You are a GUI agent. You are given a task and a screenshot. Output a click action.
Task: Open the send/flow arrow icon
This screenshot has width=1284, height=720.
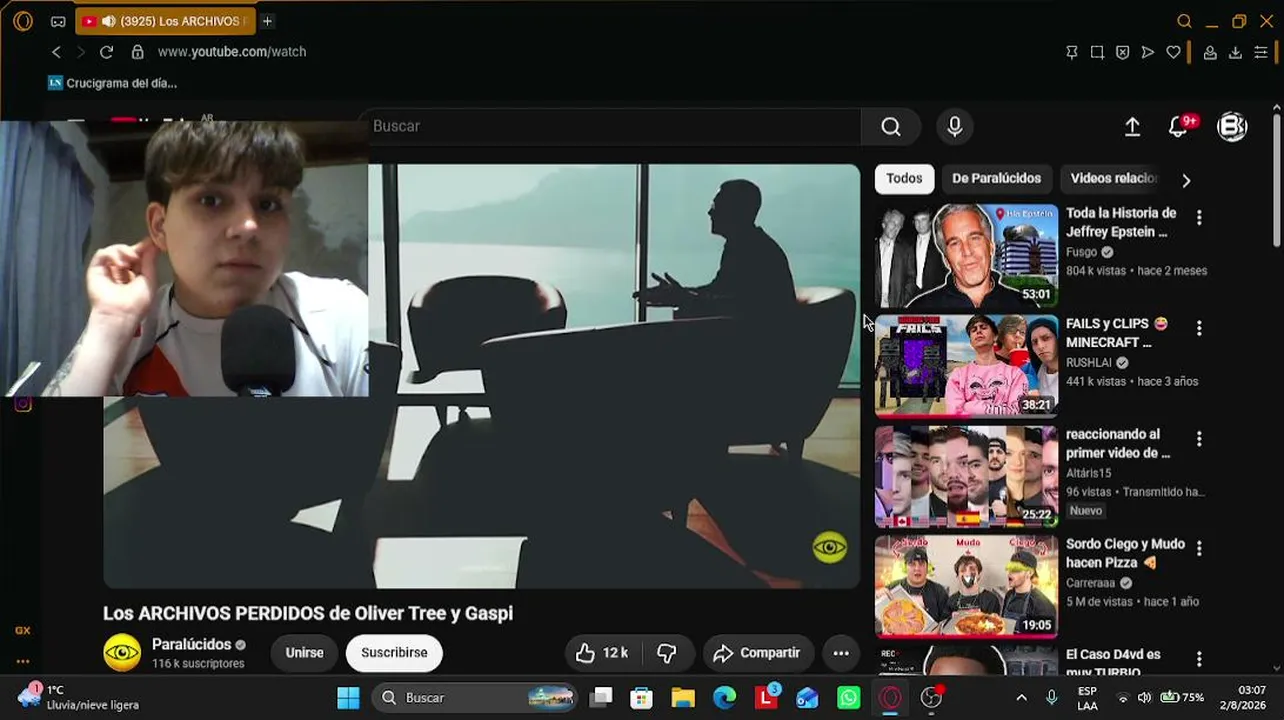1148,52
